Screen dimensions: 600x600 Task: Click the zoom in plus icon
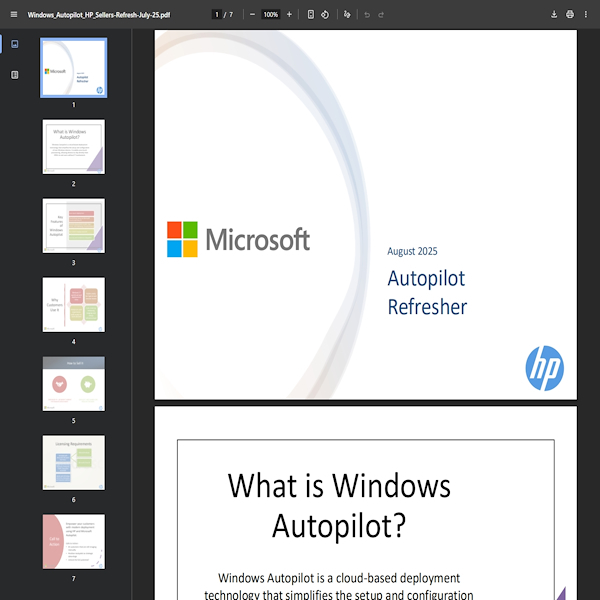[289, 15]
